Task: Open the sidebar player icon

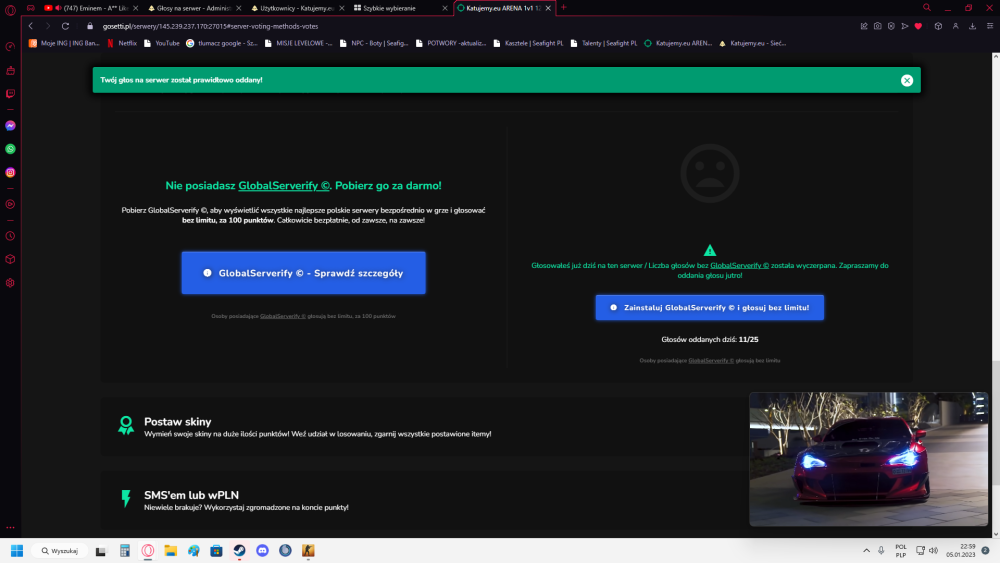Action: 10,205
